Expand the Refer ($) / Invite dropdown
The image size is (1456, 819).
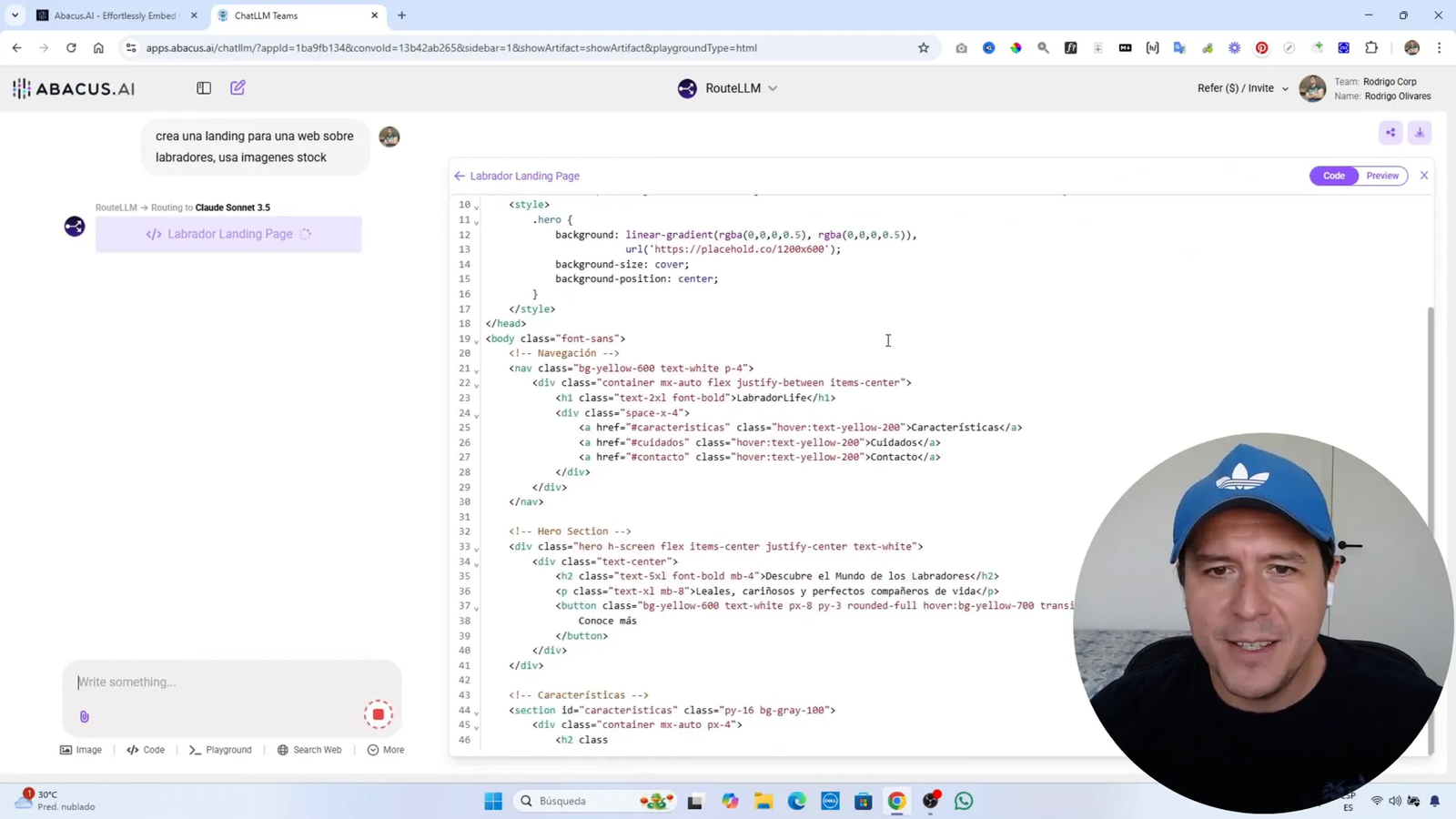1241,87
